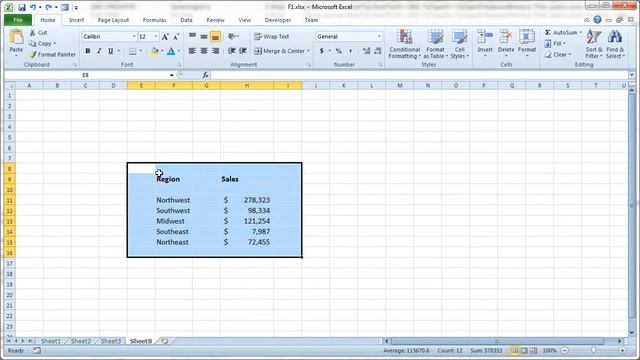Viewport: 640px width, 360px height.
Task: Click the Name Box showing E8
Action: (x=85, y=75)
